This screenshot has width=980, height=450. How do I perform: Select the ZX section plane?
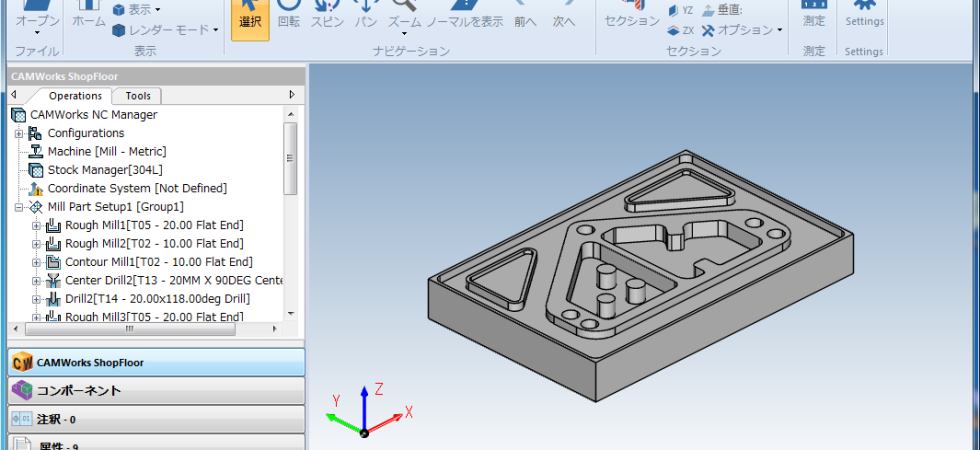click(x=681, y=30)
